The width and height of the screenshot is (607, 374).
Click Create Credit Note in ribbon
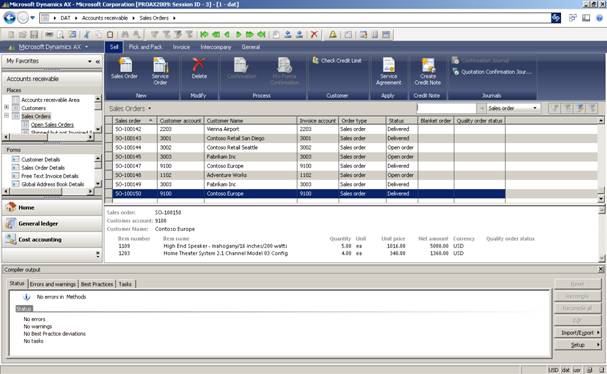pos(428,71)
